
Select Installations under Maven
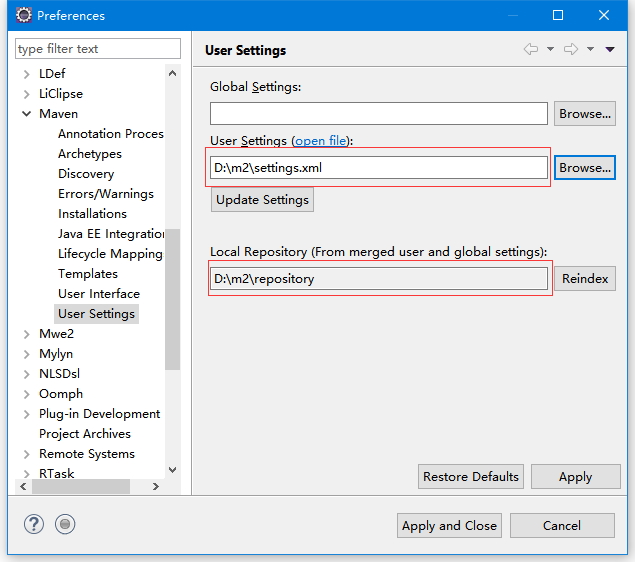(92, 214)
